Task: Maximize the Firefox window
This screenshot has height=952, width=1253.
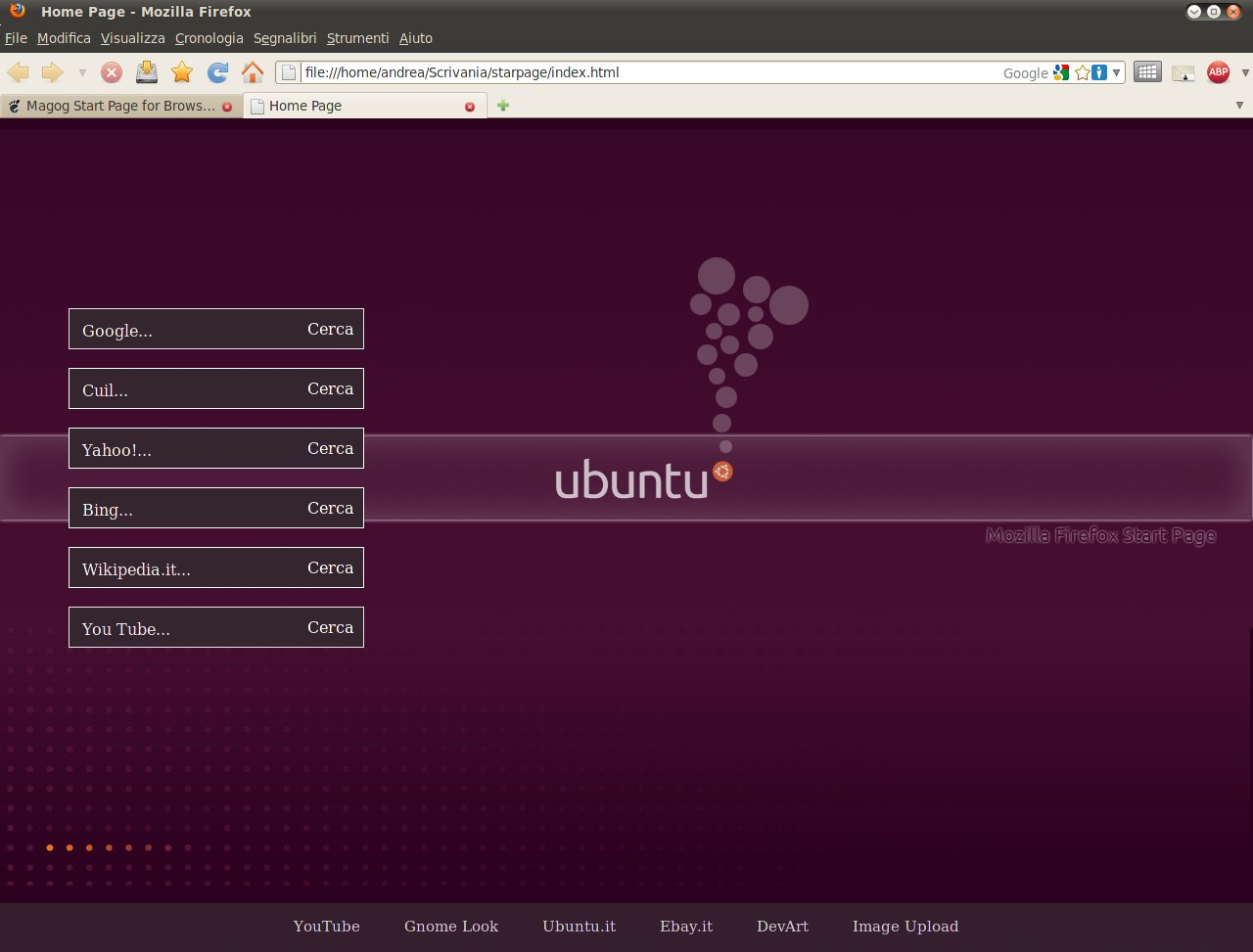Action: coord(1214,12)
